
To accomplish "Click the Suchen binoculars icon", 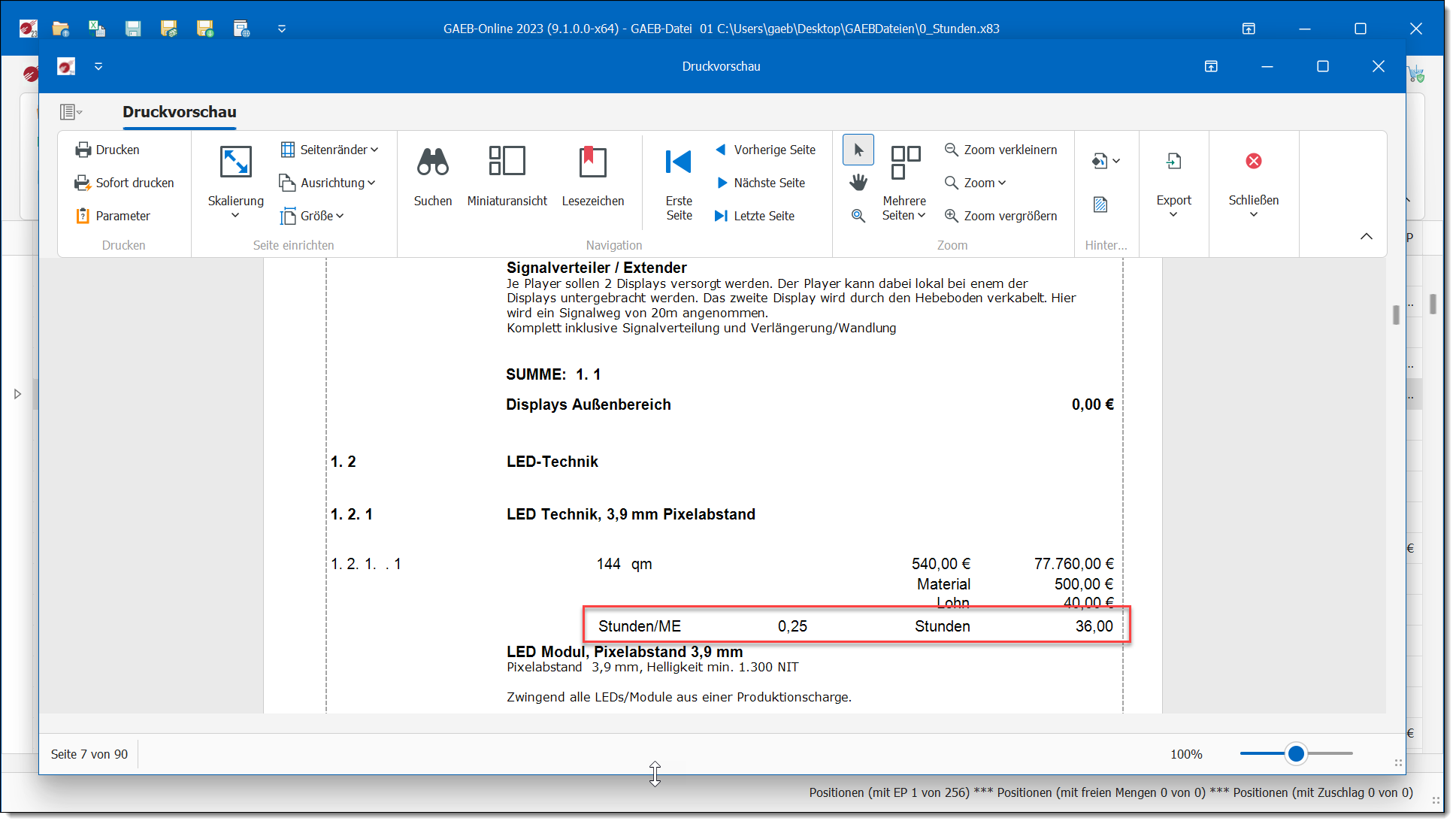I will 433,162.
